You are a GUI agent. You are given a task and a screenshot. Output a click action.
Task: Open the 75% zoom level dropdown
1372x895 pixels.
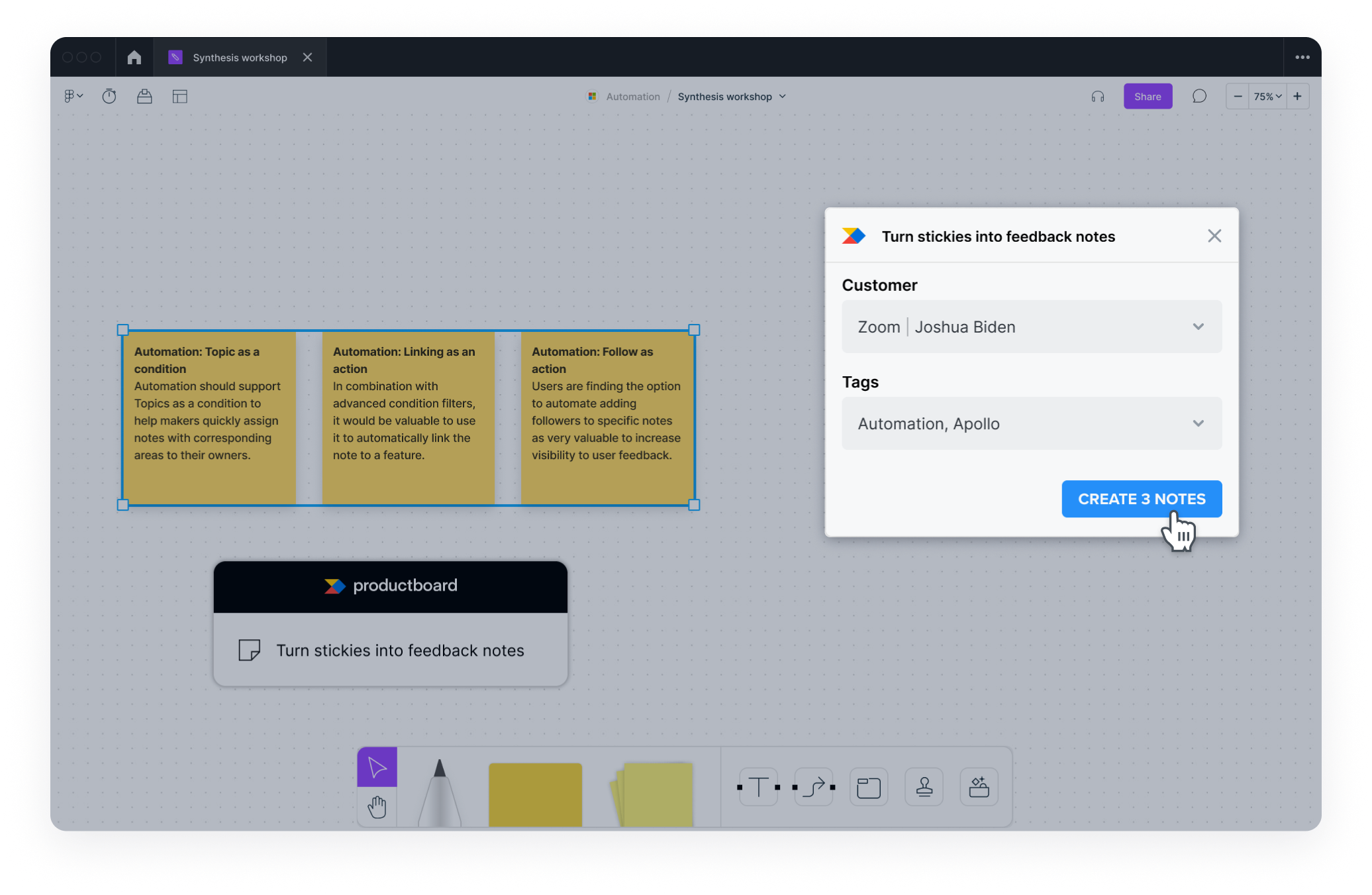click(x=1267, y=97)
